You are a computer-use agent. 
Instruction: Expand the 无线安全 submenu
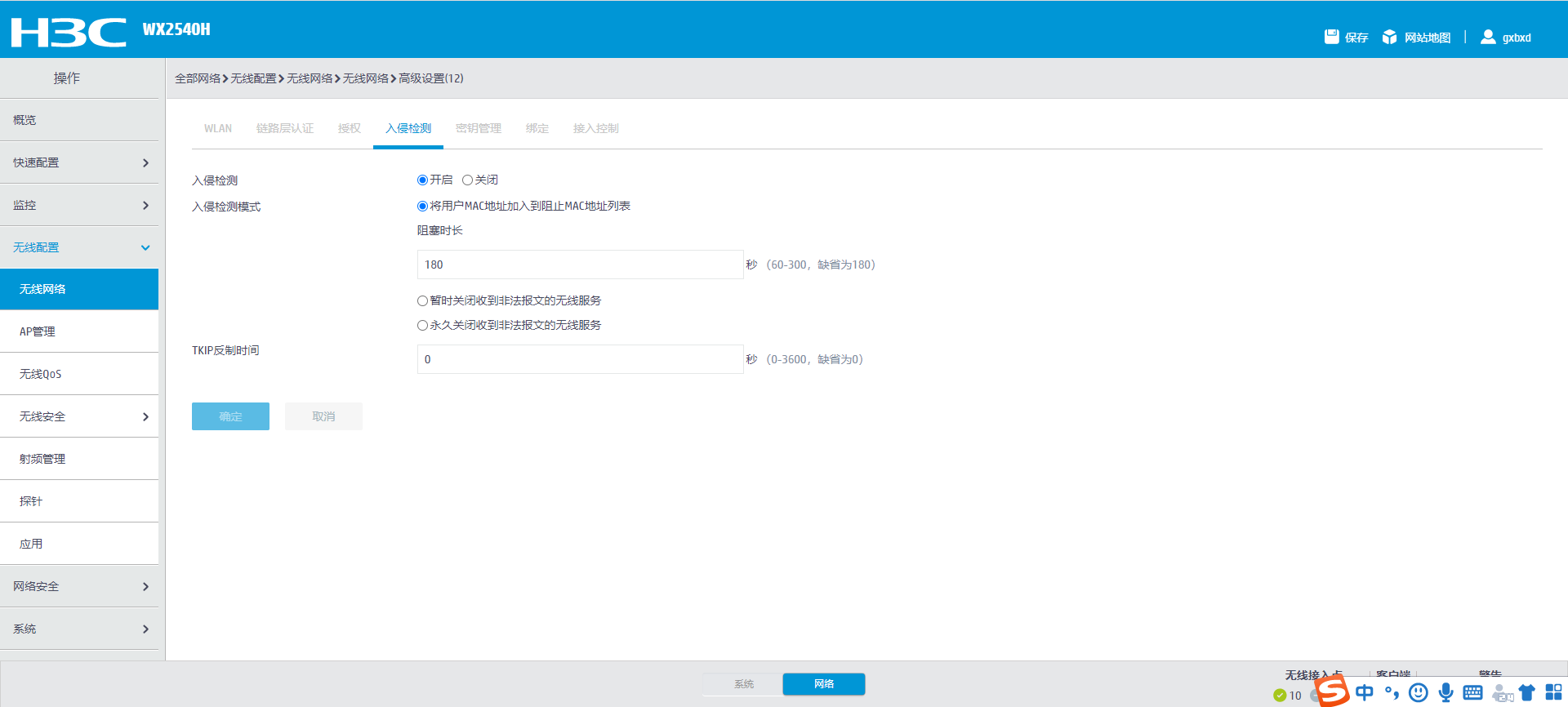coord(79,416)
